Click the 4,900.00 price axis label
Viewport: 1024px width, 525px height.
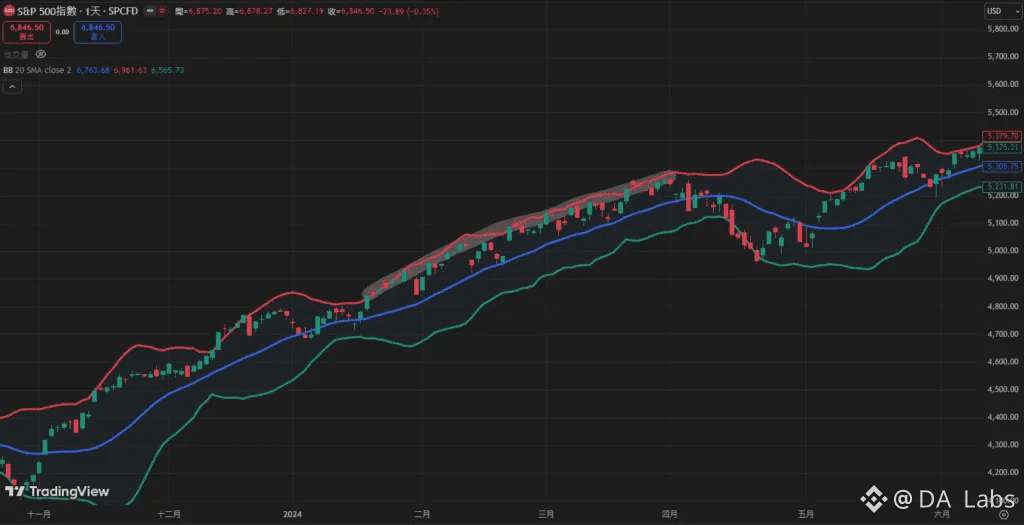point(1003,278)
